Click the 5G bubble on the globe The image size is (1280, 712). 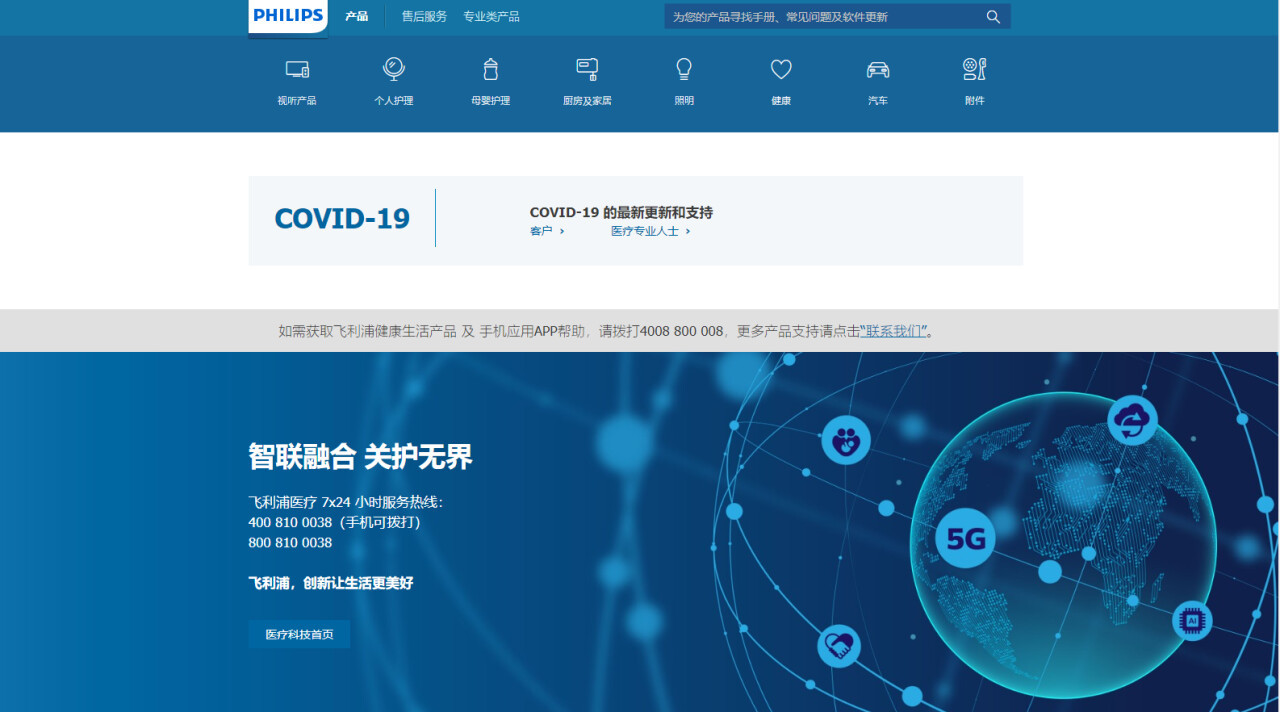pos(966,540)
